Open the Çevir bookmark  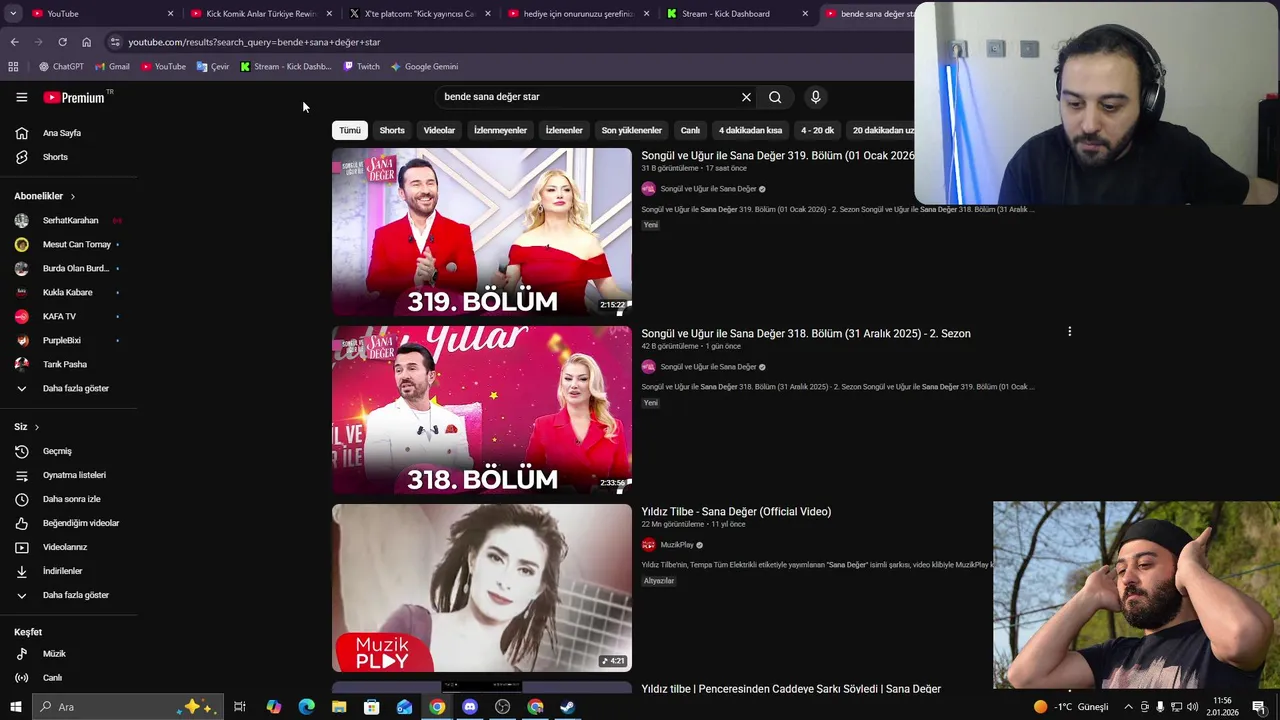tap(213, 67)
